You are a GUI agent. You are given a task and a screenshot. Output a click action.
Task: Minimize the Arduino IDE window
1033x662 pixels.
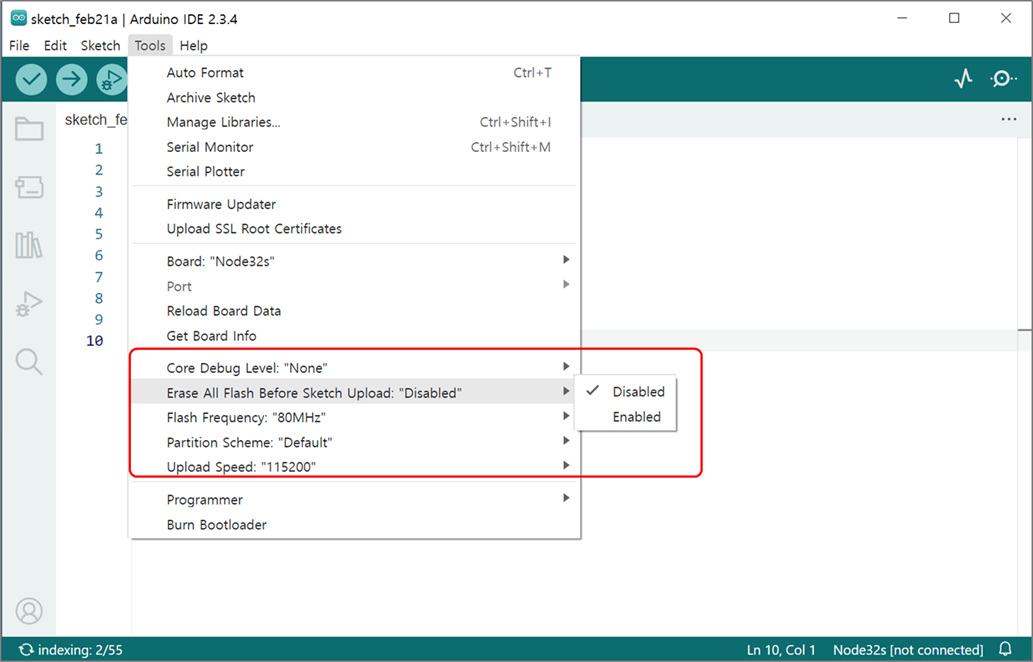click(902, 18)
